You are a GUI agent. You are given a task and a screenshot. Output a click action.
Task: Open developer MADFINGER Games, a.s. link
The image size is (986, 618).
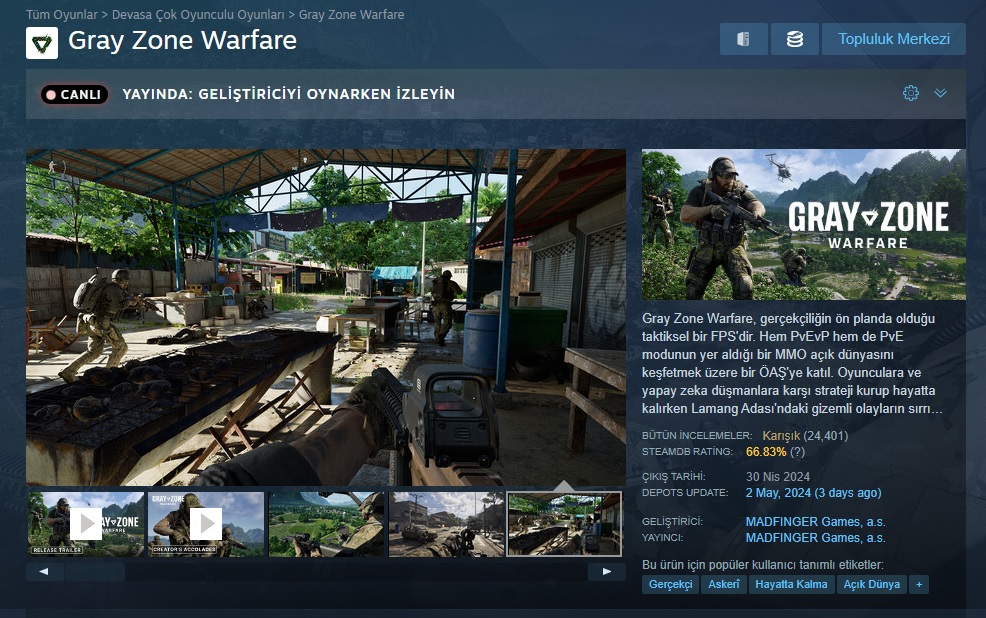tap(815, 522)
